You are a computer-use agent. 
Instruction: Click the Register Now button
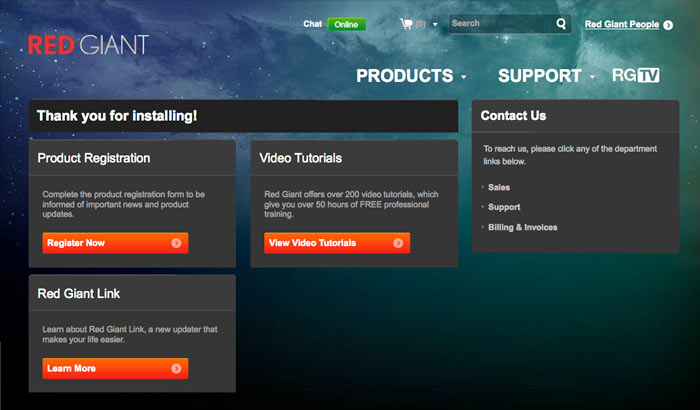coord(115,243)
